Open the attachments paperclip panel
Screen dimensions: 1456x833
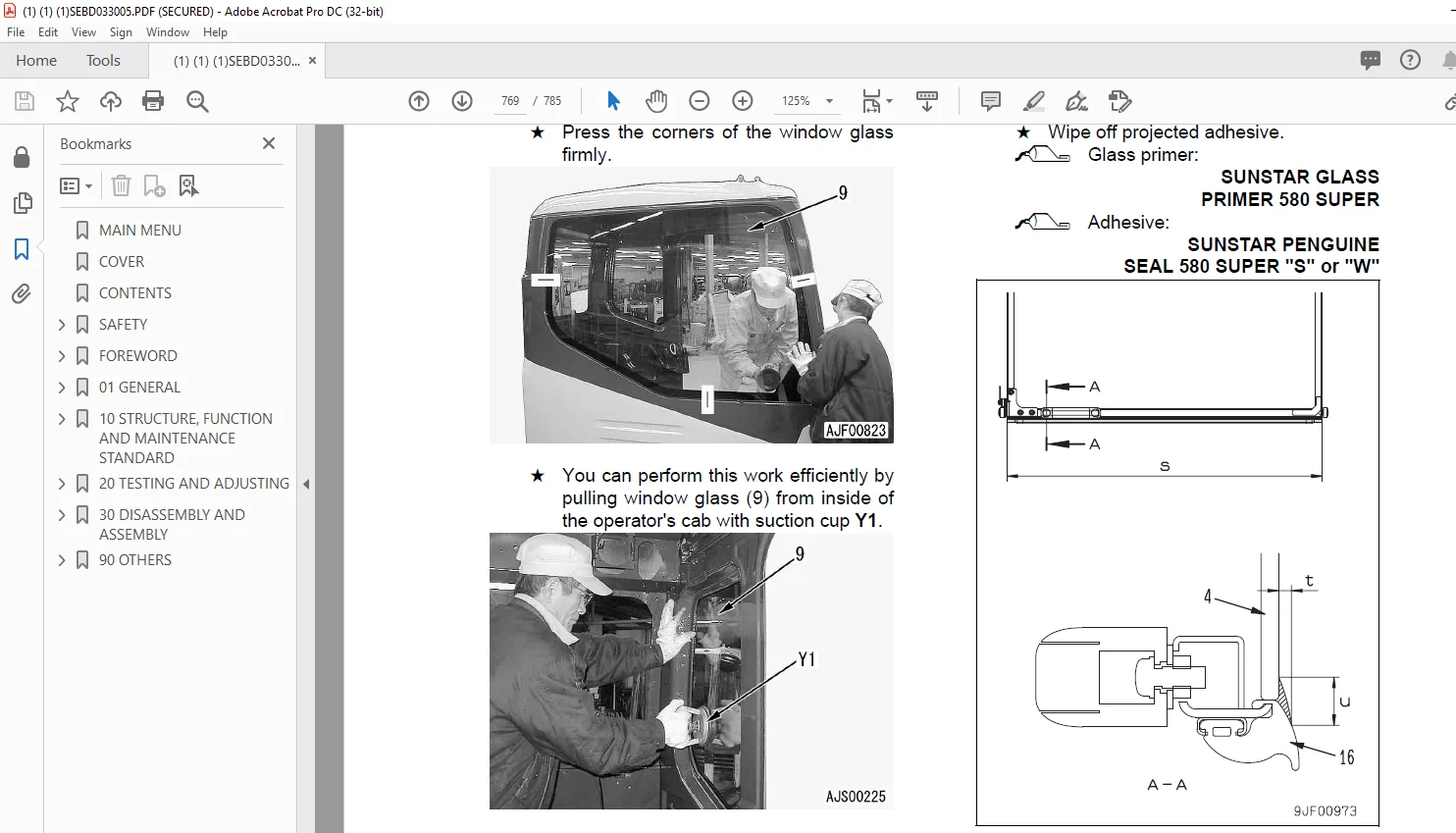coord(22,294)
